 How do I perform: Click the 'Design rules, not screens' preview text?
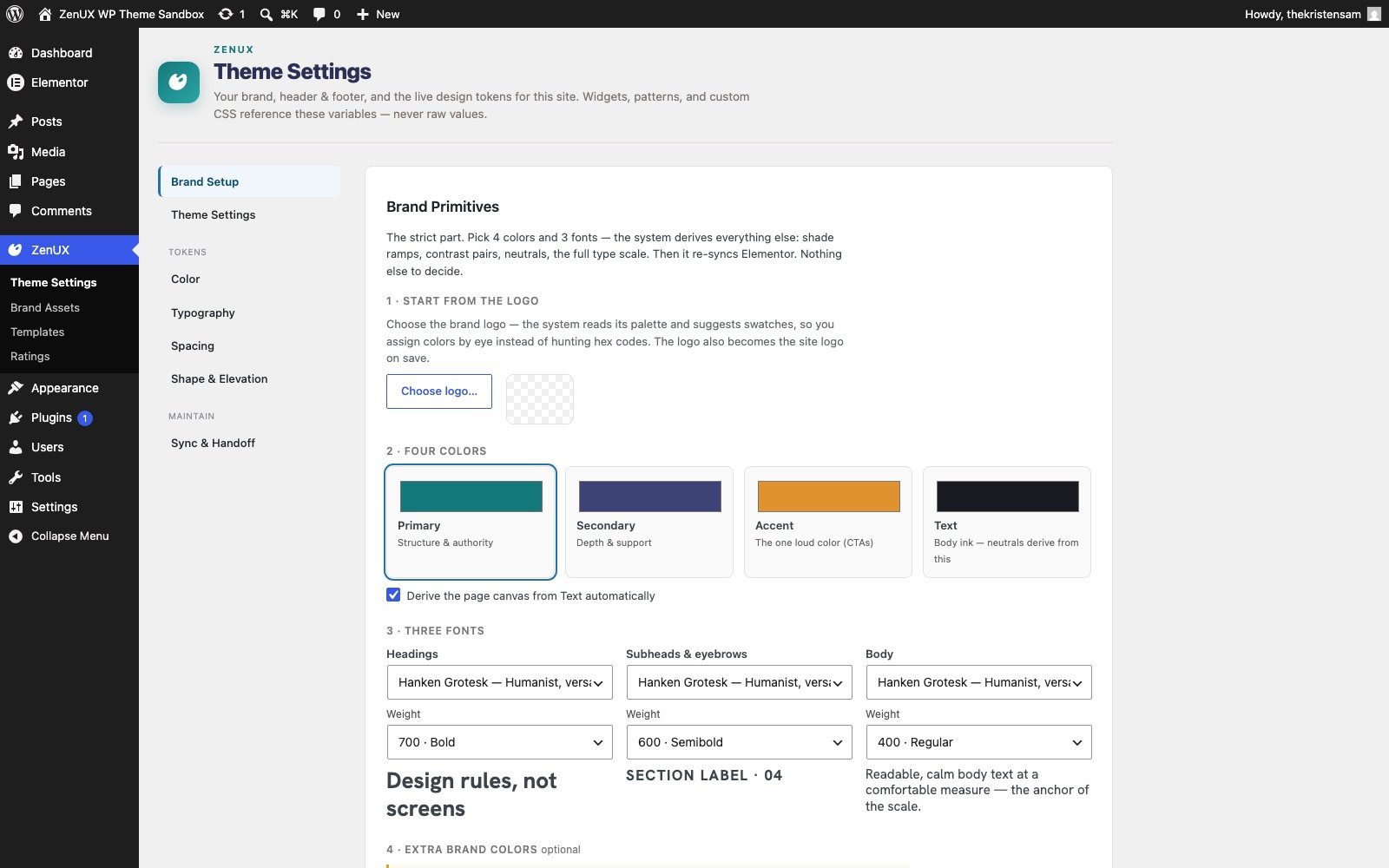pyautogui.click(x=471, y=795)
